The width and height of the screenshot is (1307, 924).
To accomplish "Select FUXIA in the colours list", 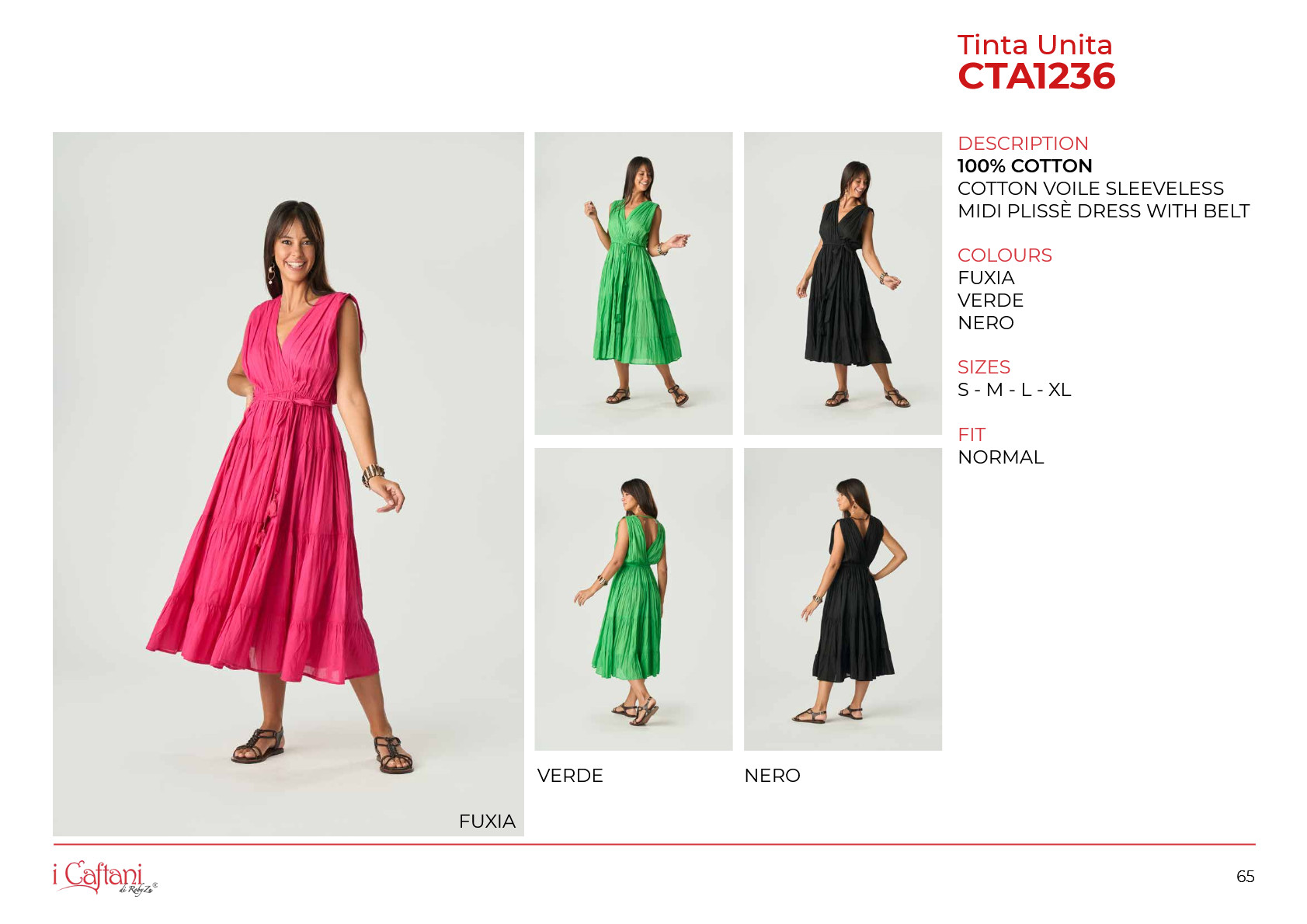I will (985, 278).
